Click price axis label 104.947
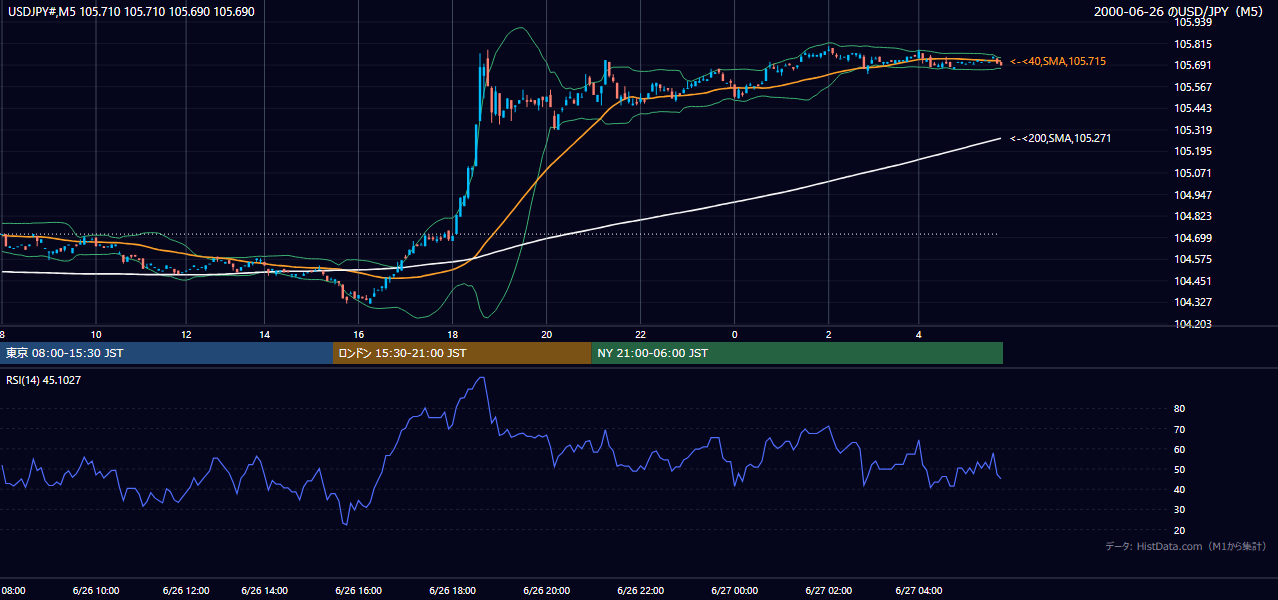 coord(1193,195)
